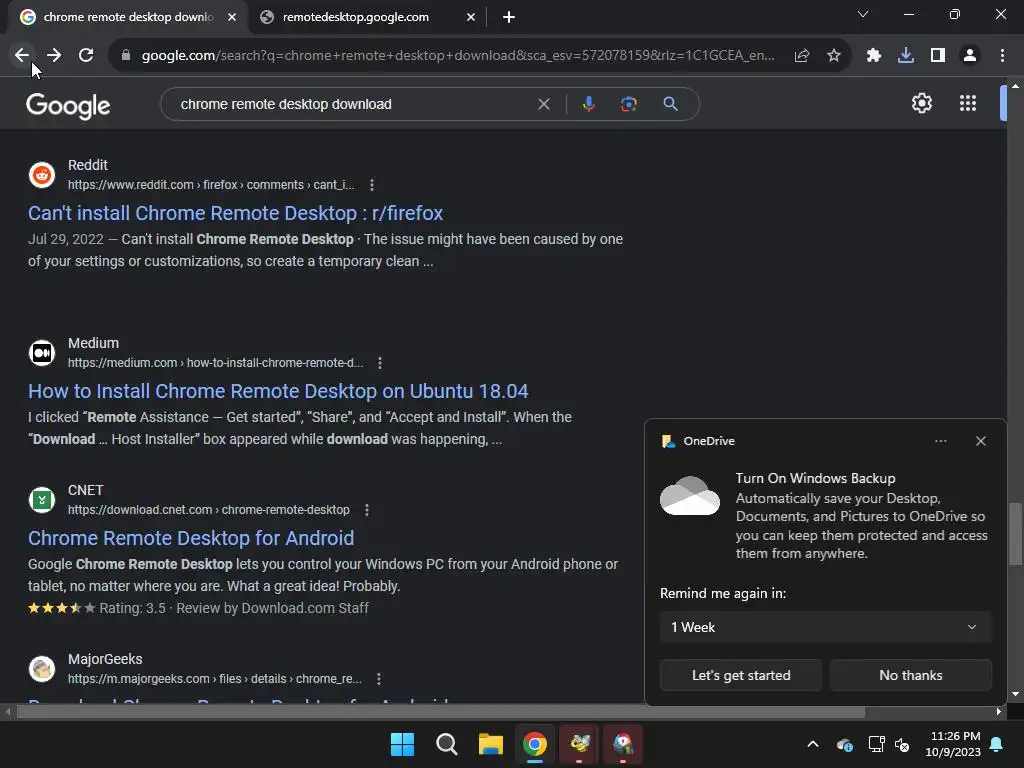Viewport: 1024px width, 768px height.
Task: Close the remotedesktop.google.com tab
Action: click(471, 17)
